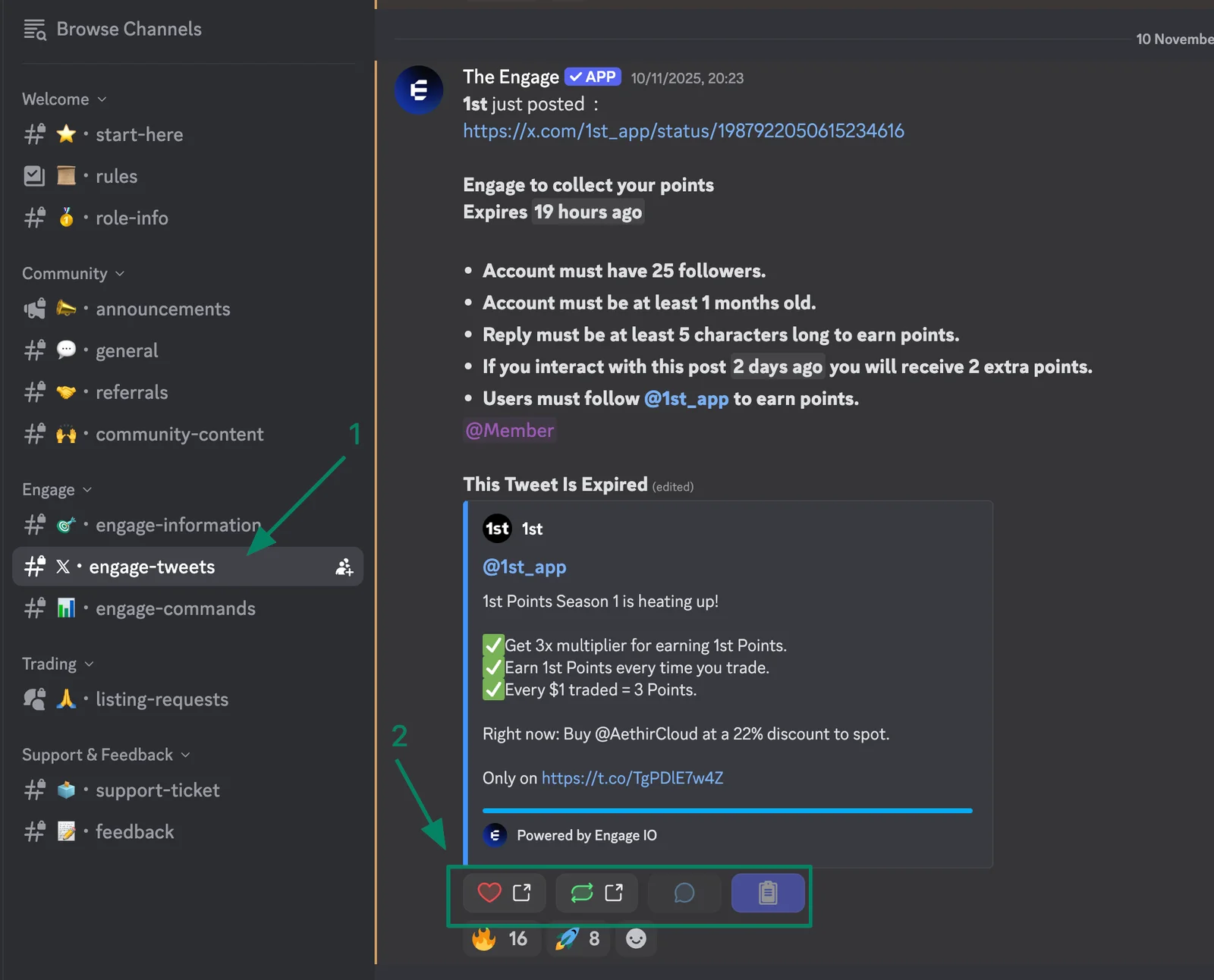
Task: Click the Browse Channels search icon
Action: [35, 30]
